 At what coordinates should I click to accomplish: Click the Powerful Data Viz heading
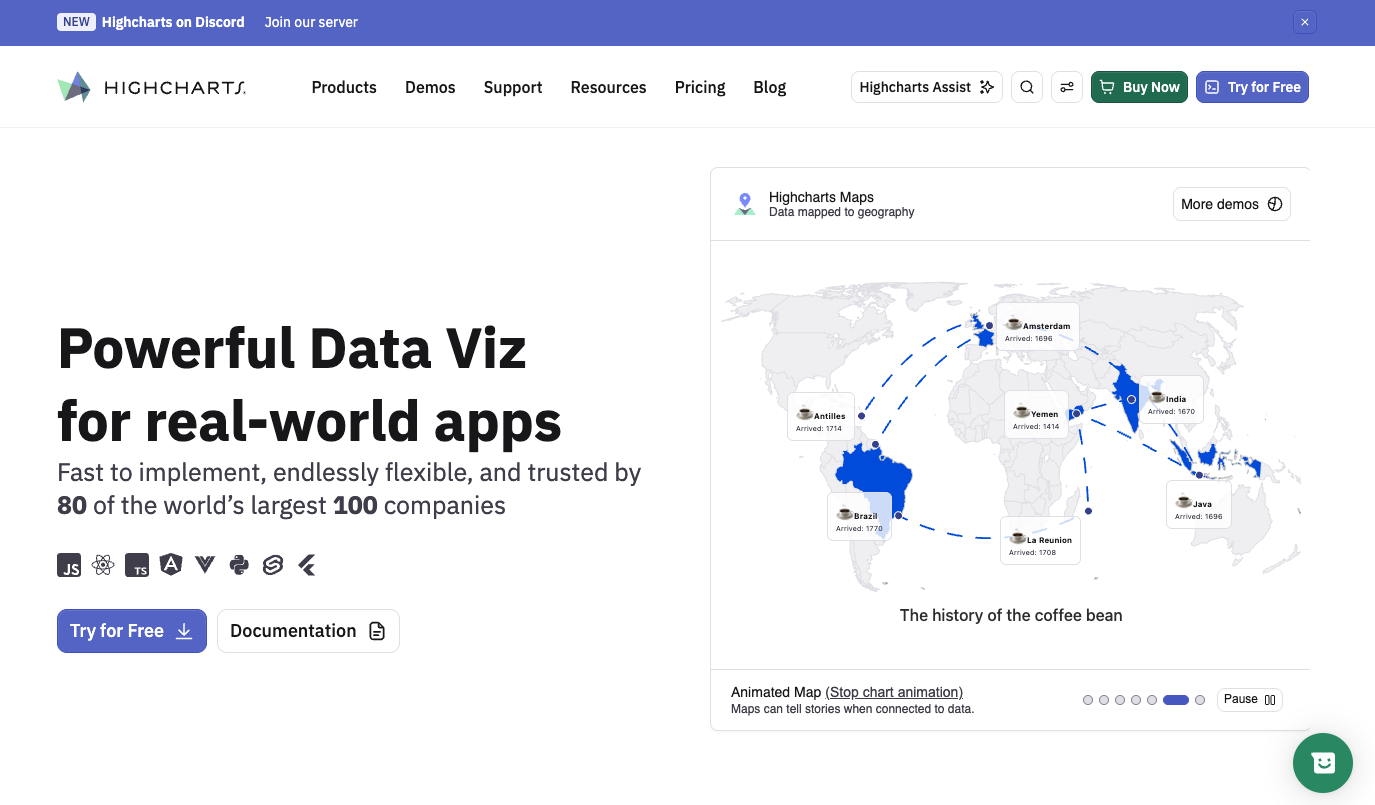[x=310, y=385]
